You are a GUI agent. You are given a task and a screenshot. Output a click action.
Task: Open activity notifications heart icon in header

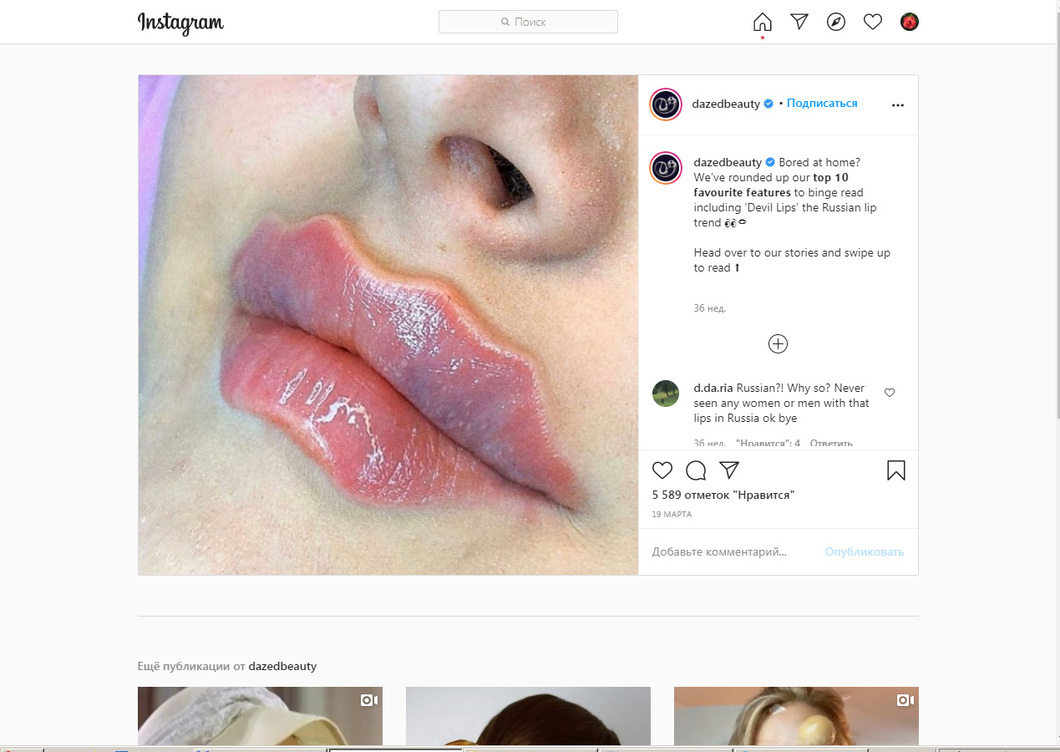click(873, 22)
